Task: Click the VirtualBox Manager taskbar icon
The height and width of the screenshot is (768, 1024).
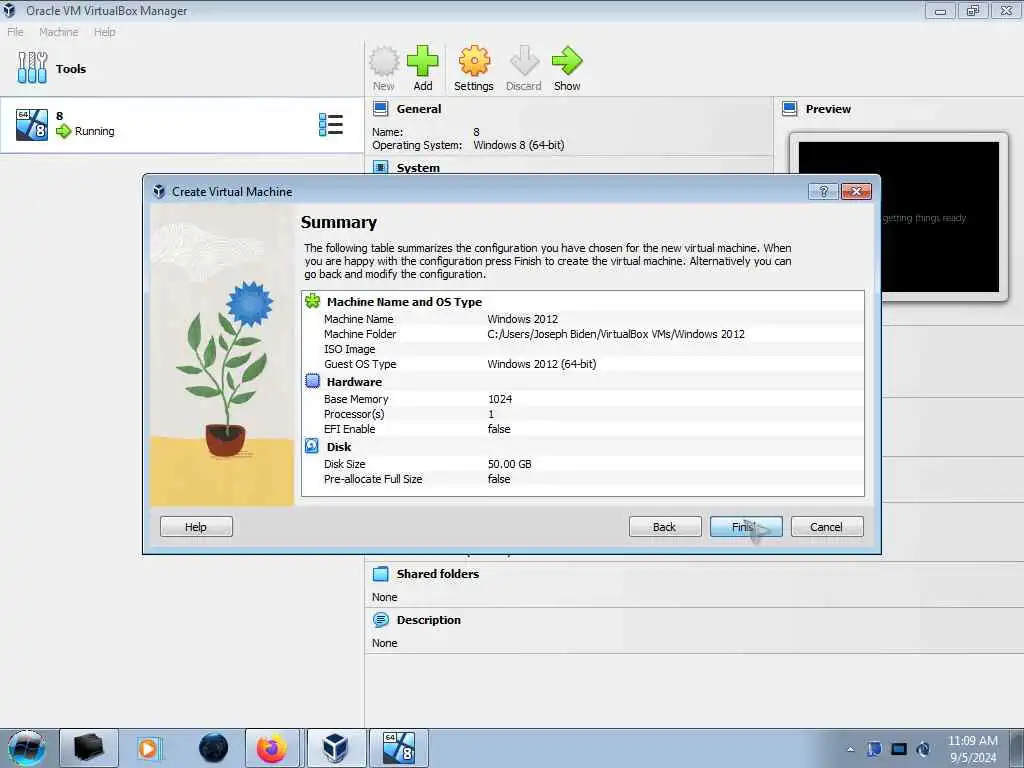Action: (x=336, y=748)
